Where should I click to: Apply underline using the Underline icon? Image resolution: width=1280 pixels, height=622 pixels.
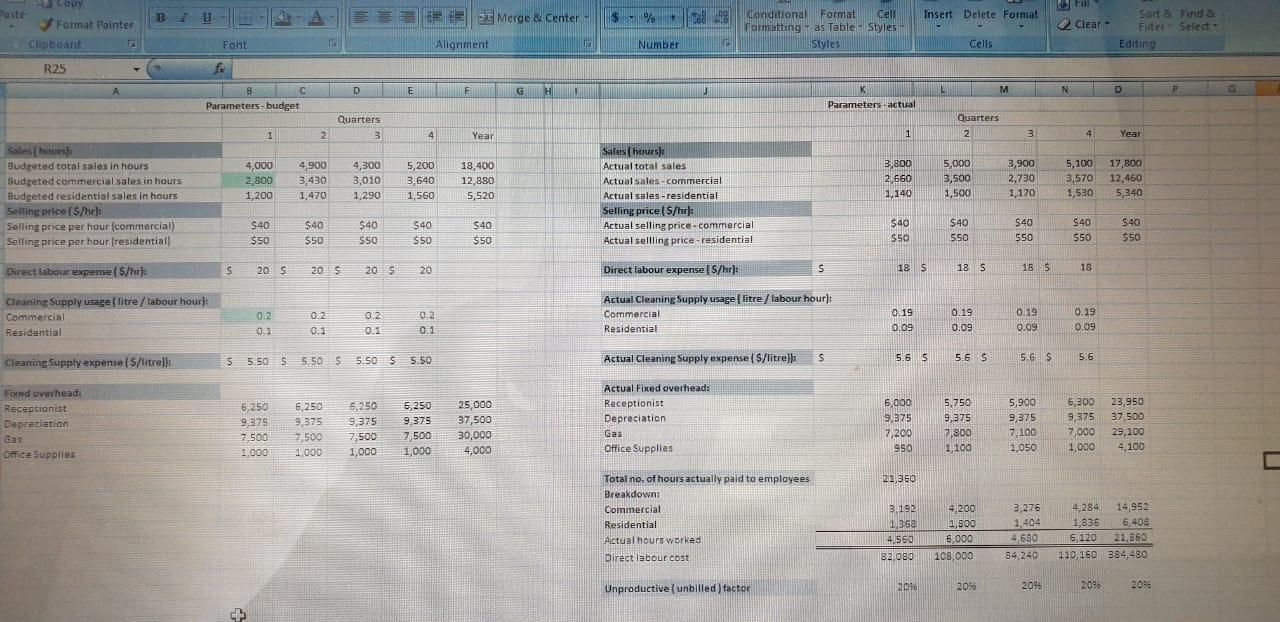point(206,17)
